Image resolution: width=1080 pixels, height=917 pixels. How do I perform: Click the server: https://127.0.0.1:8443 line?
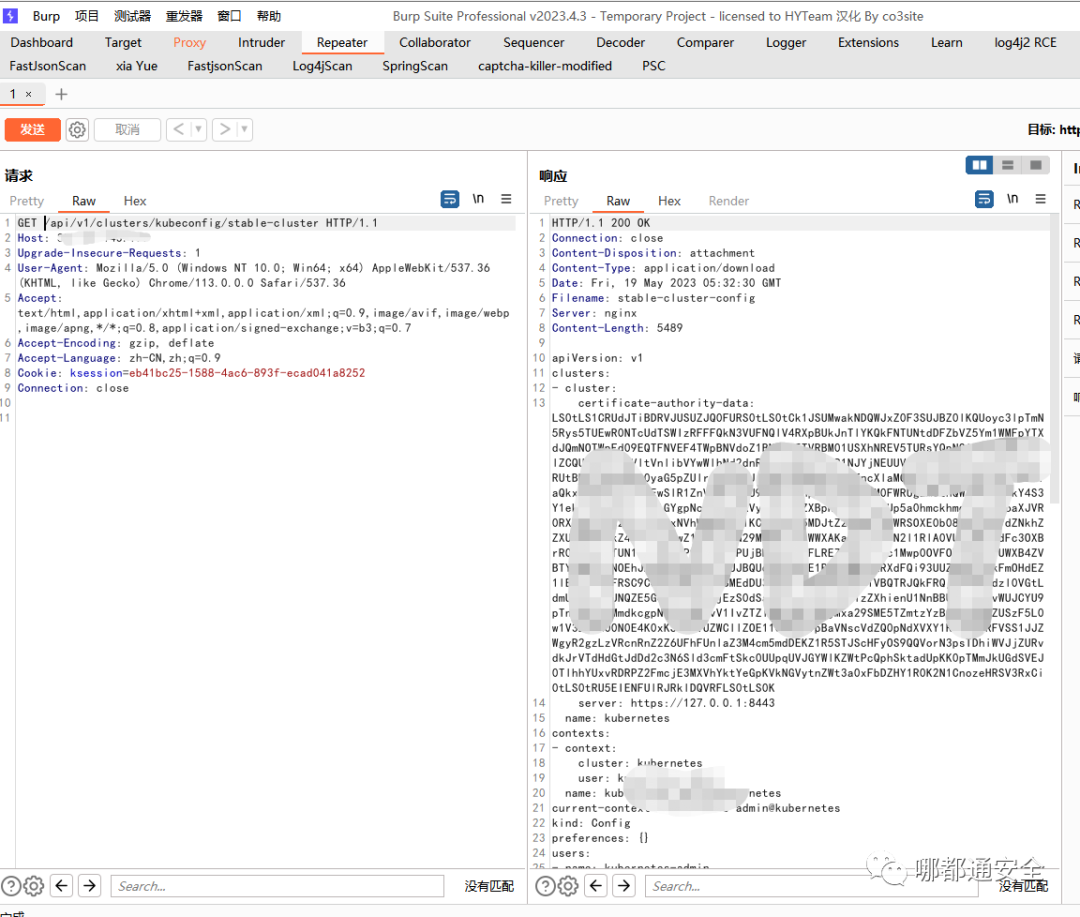[x=676, y=703]
